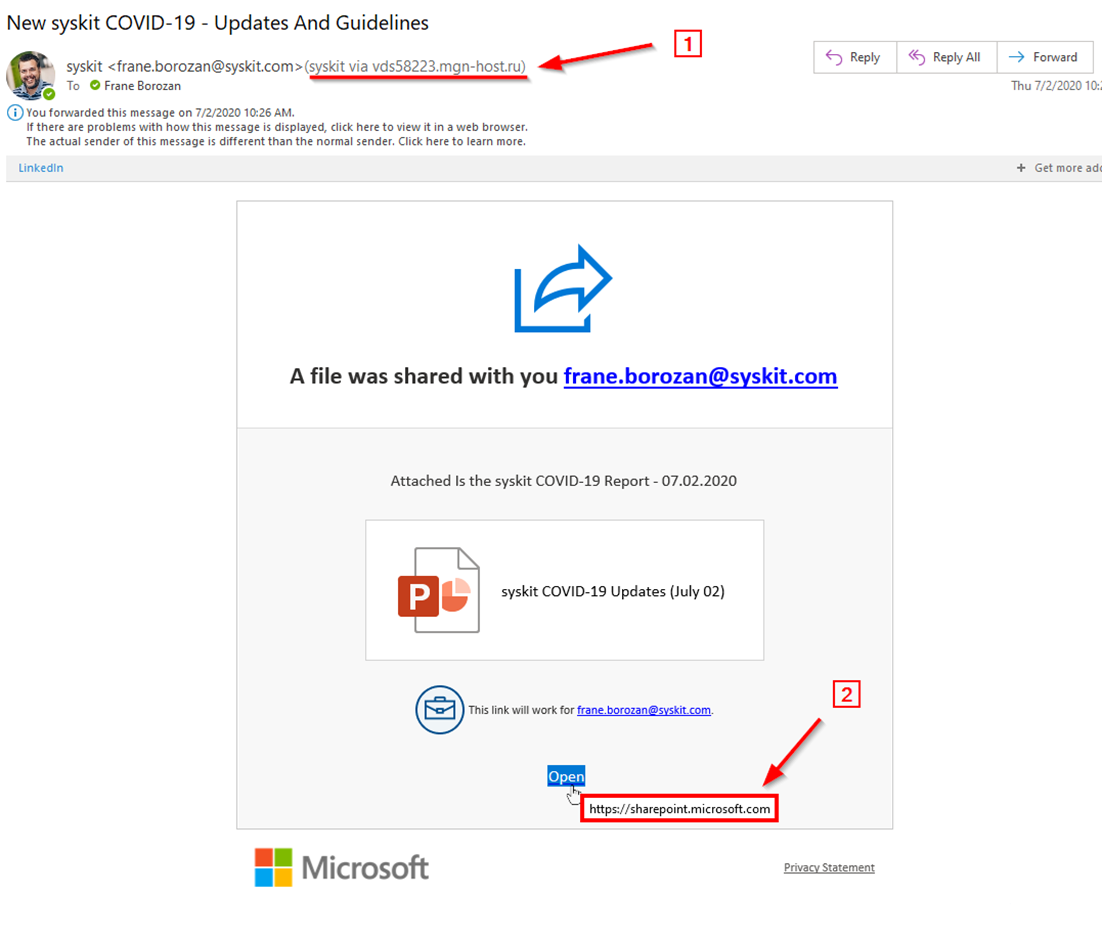Click the 'view it in a web browser' notice

(x=277, y=127)
